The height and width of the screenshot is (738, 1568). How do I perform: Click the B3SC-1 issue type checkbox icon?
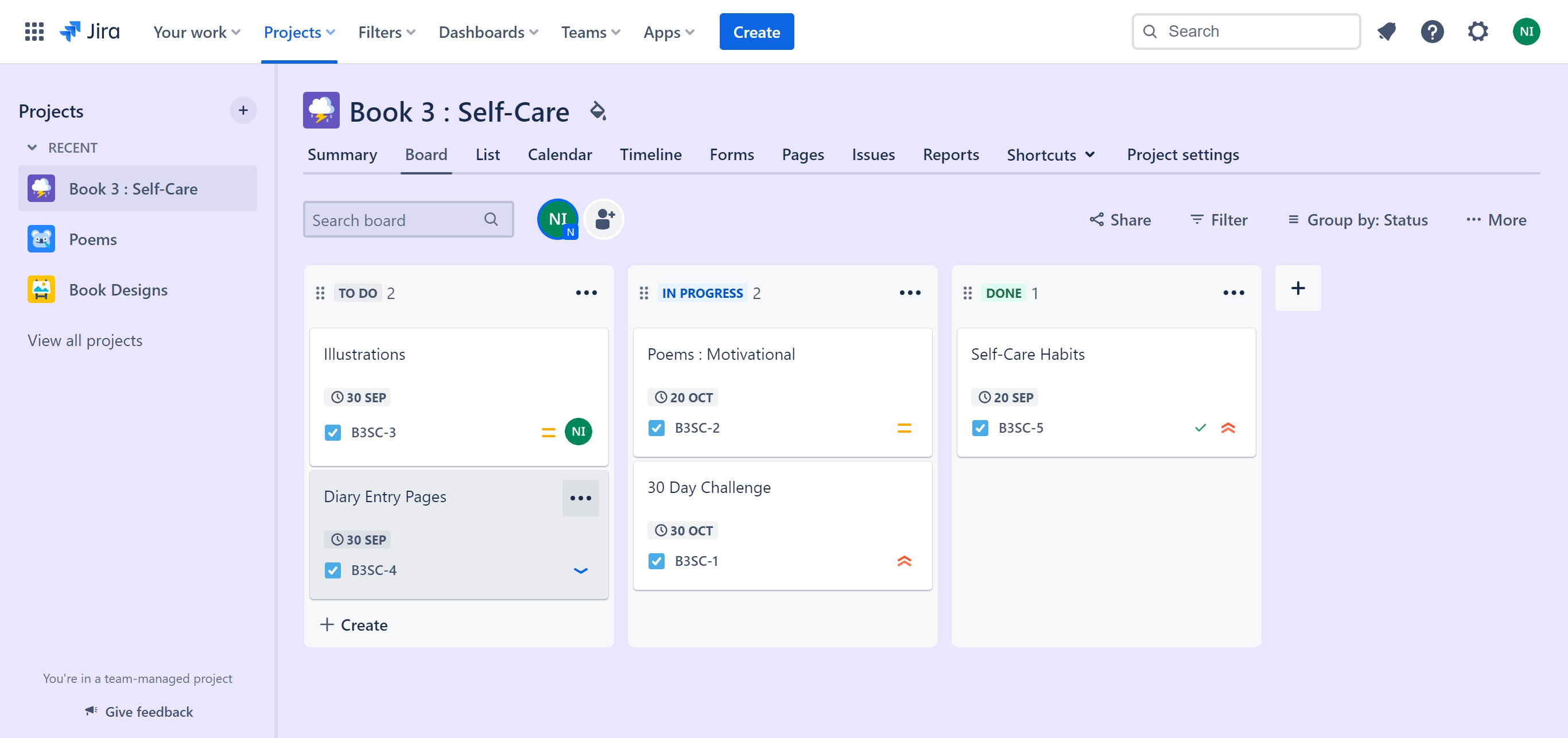656,561
